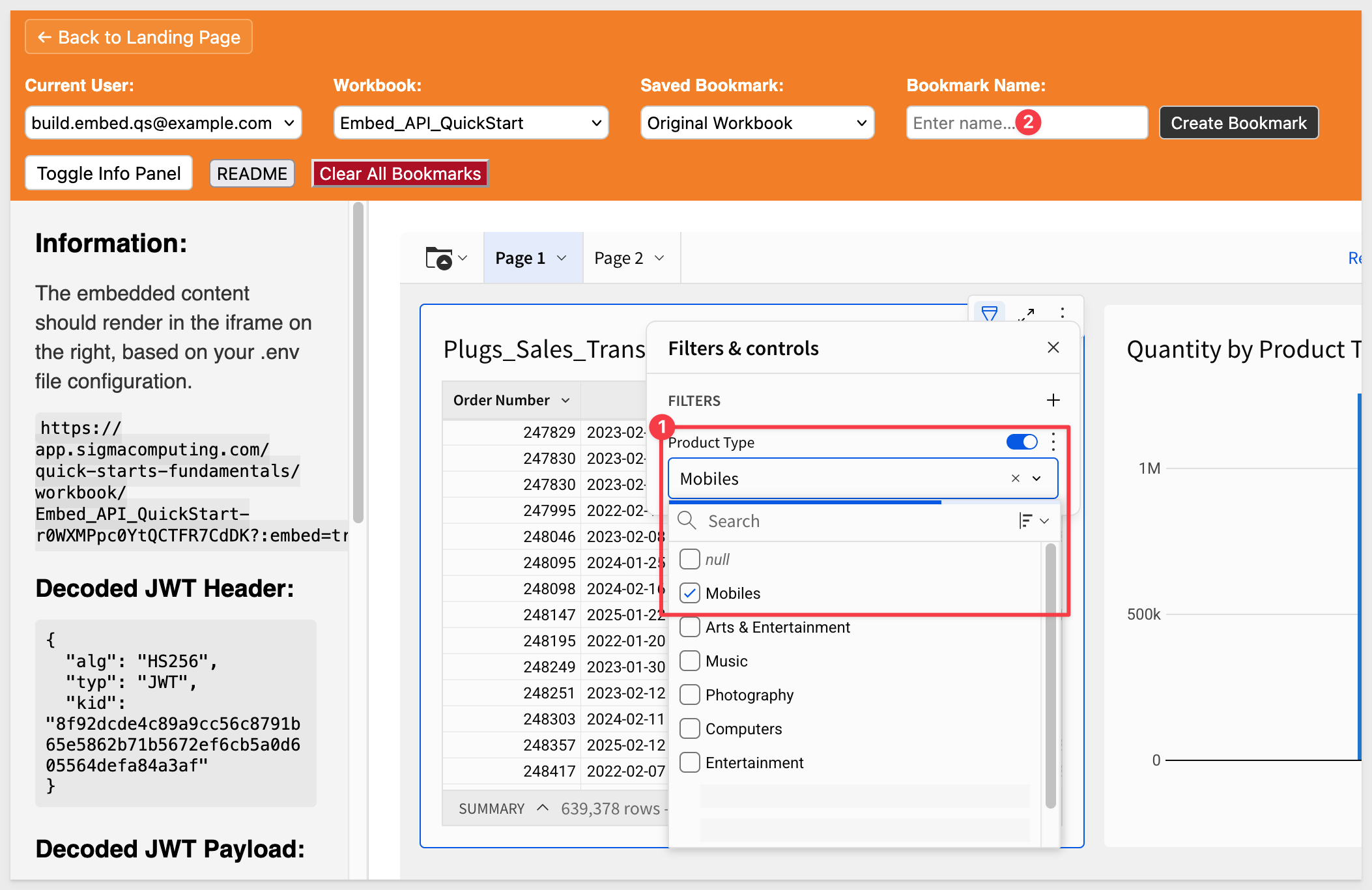The image size is (1372, 890).
Task: Click the workbook folder menu icon
Action: point(446,258)
